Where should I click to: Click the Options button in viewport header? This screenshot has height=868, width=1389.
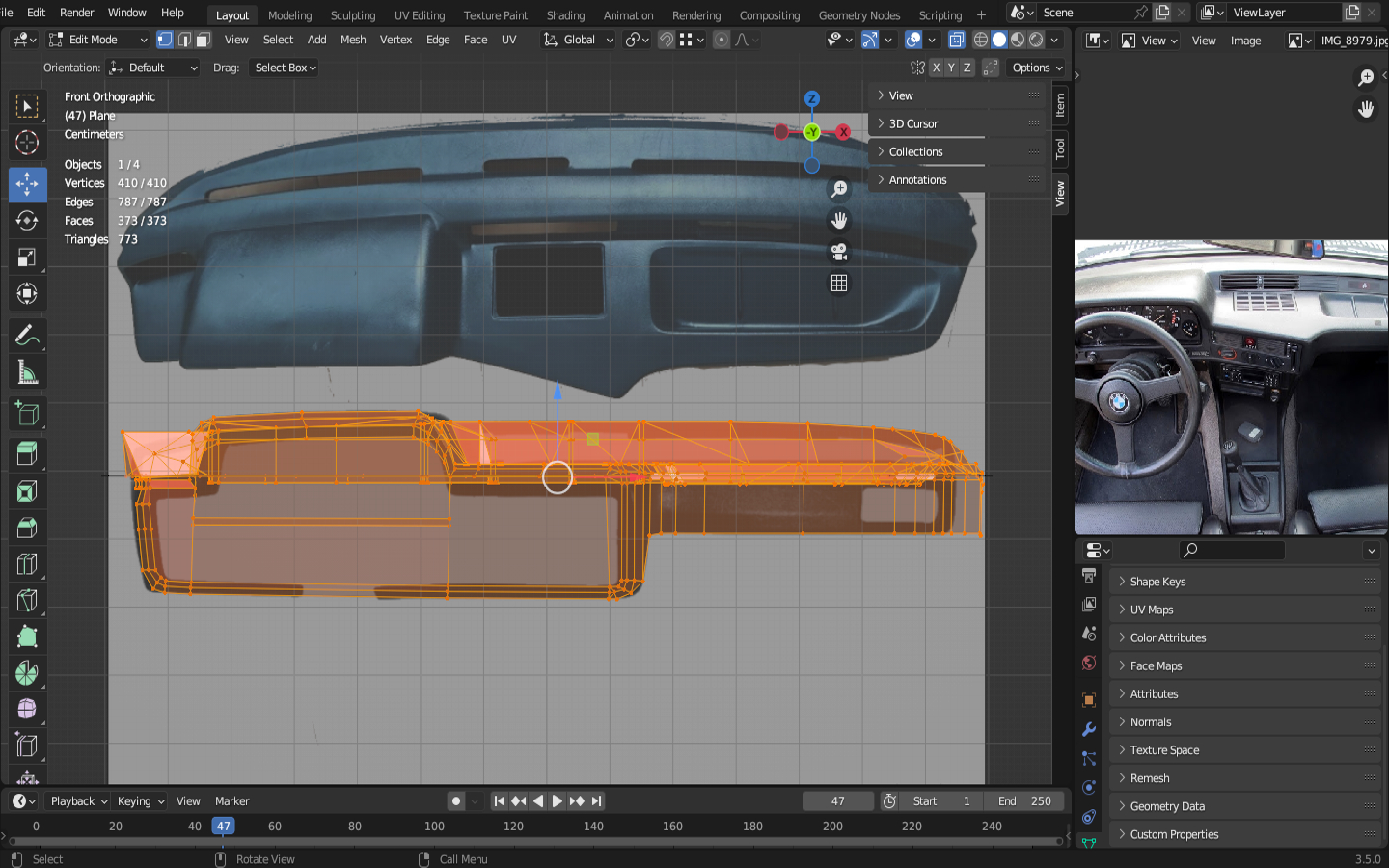(1037, 68)
